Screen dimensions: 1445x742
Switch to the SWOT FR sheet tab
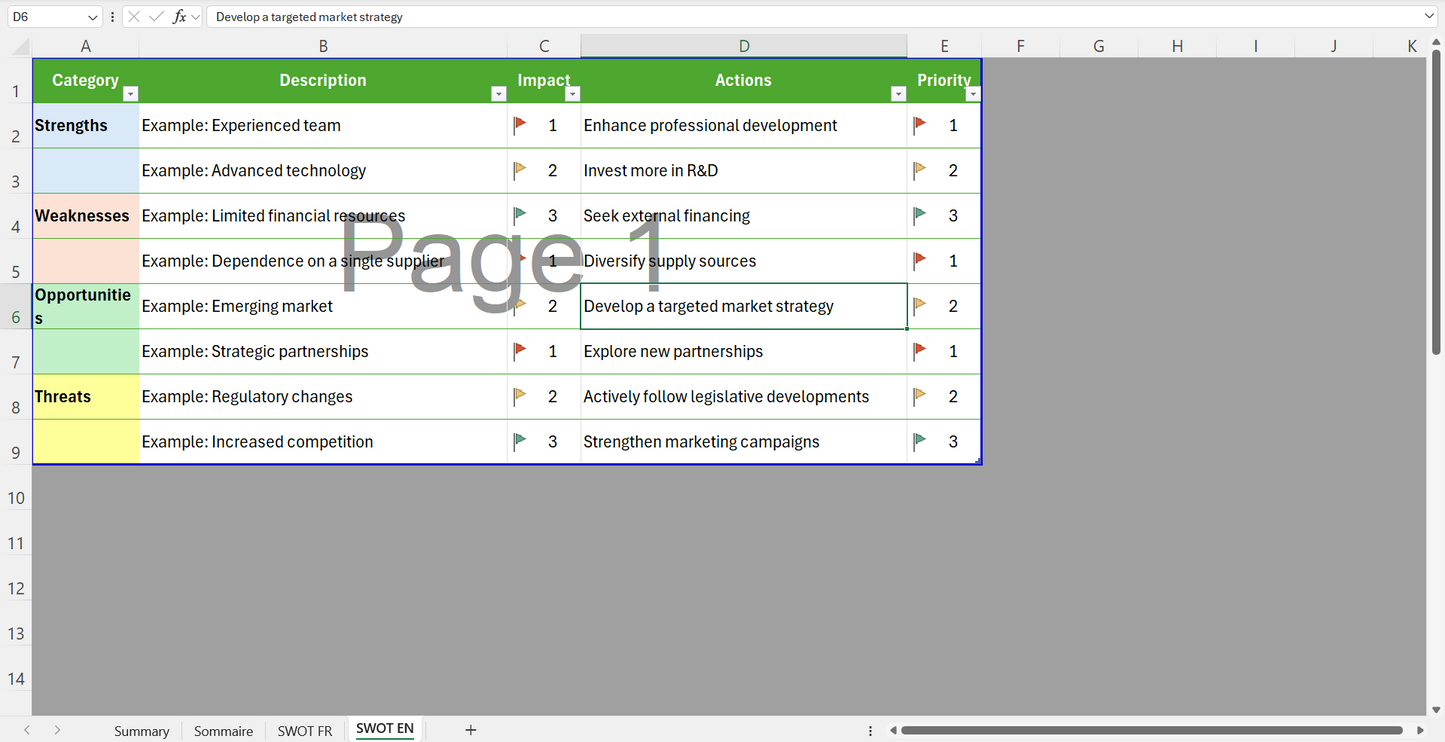point(304,731)
